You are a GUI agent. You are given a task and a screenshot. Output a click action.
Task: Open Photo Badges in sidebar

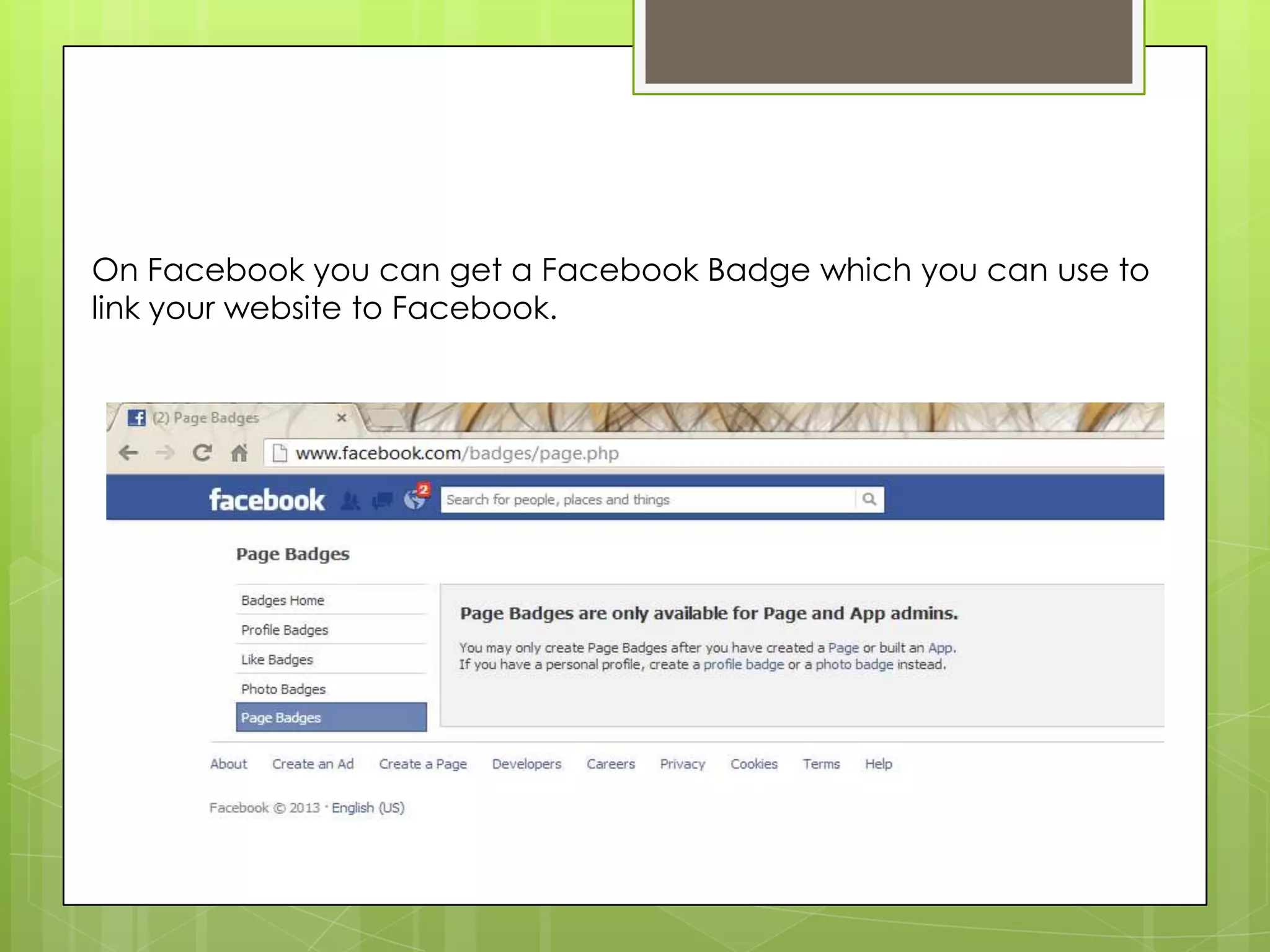(x=331, y=689)
